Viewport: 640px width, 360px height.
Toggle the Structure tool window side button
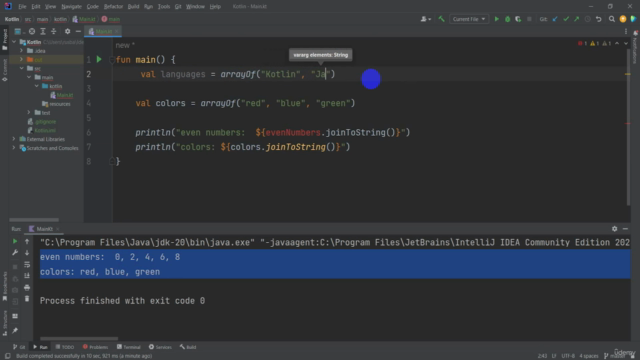4,323
